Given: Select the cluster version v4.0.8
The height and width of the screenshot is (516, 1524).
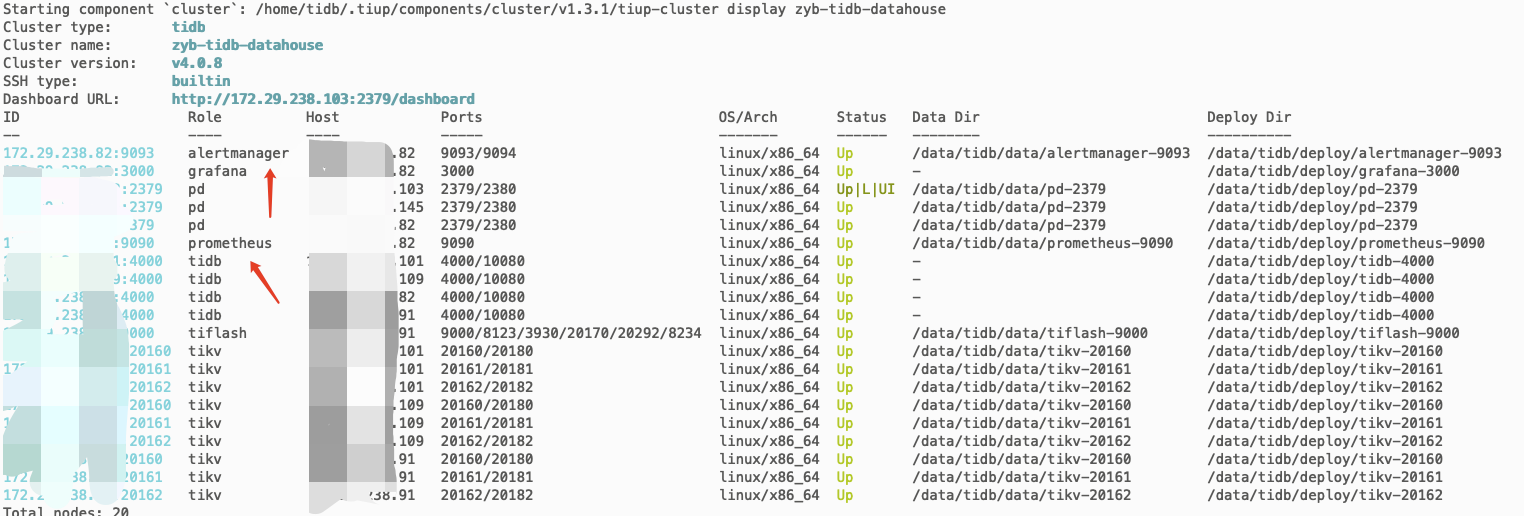Looking at the screenshot, I should (x=196, y=63).
